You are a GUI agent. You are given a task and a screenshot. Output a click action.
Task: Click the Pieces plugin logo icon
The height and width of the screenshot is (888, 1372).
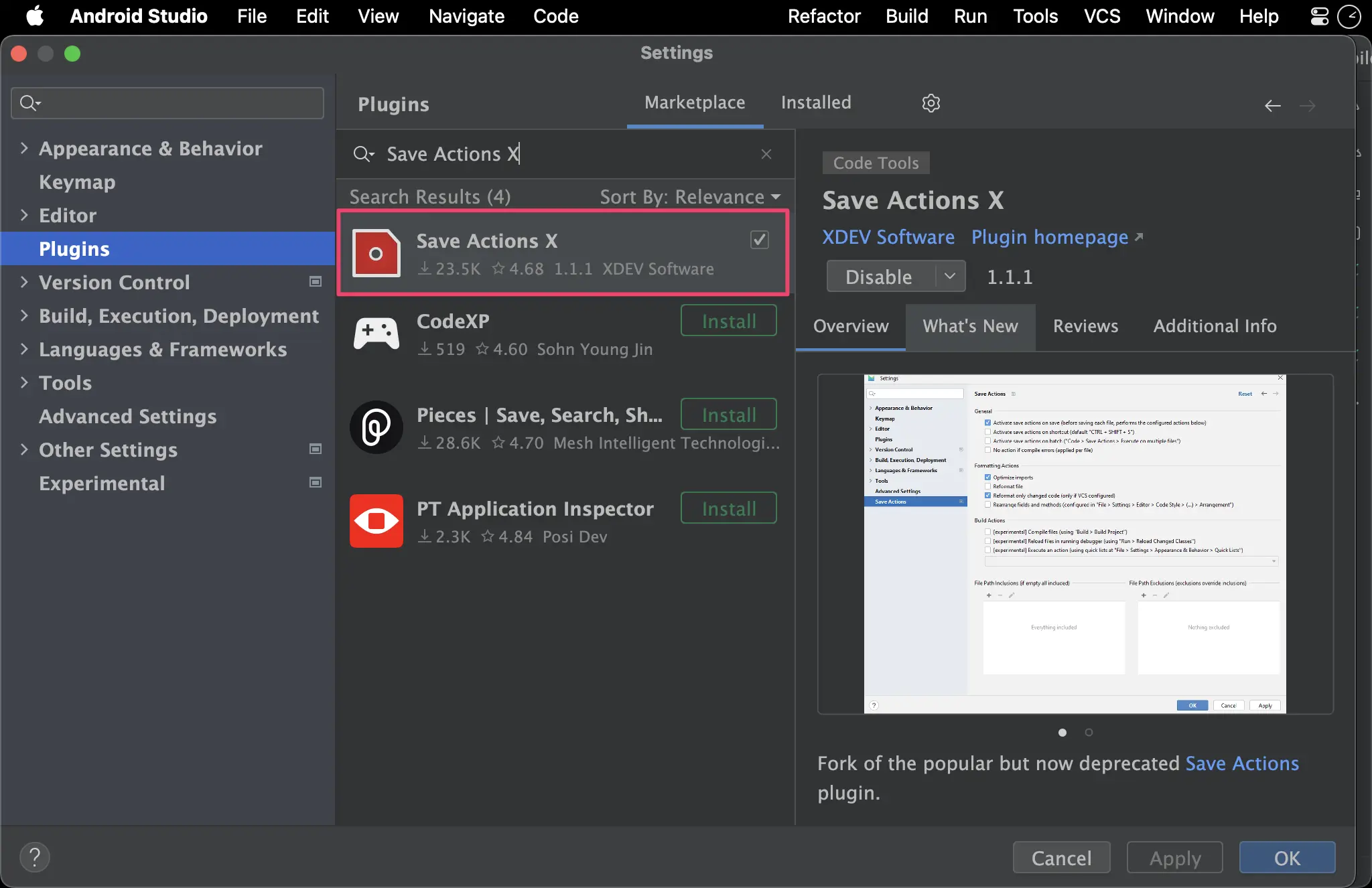[x=376, y=427]
